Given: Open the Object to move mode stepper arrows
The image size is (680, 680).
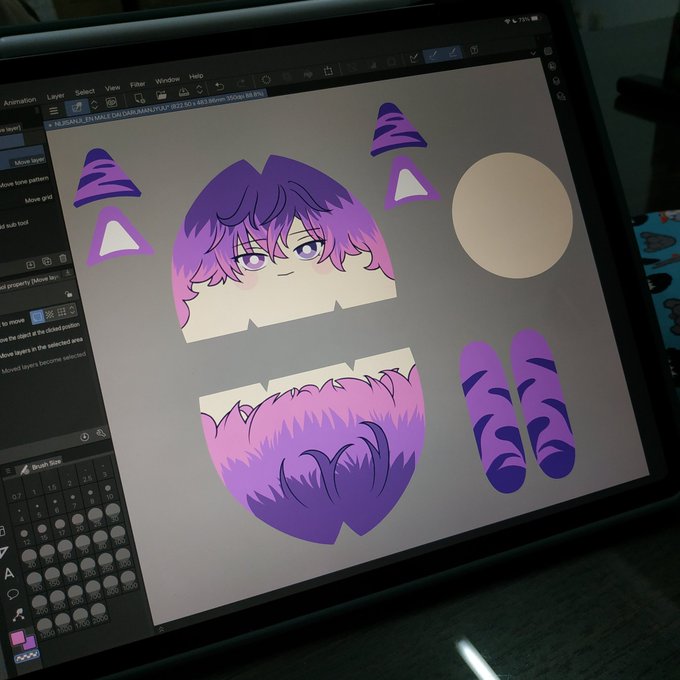Looking at the screenshot, I should click(72, 310).
